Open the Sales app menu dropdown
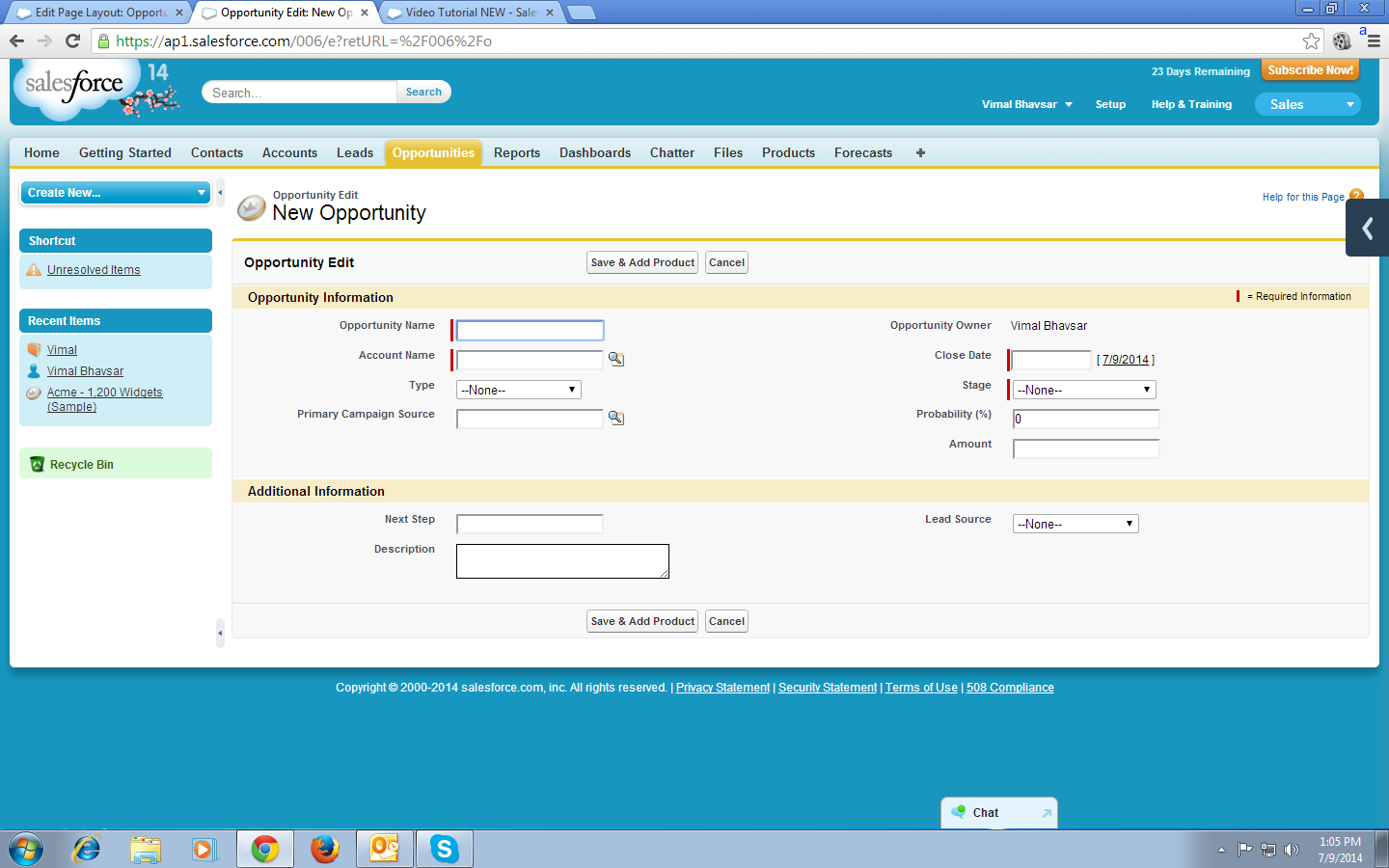The image size is (1389, 868). click(1308, 104)
